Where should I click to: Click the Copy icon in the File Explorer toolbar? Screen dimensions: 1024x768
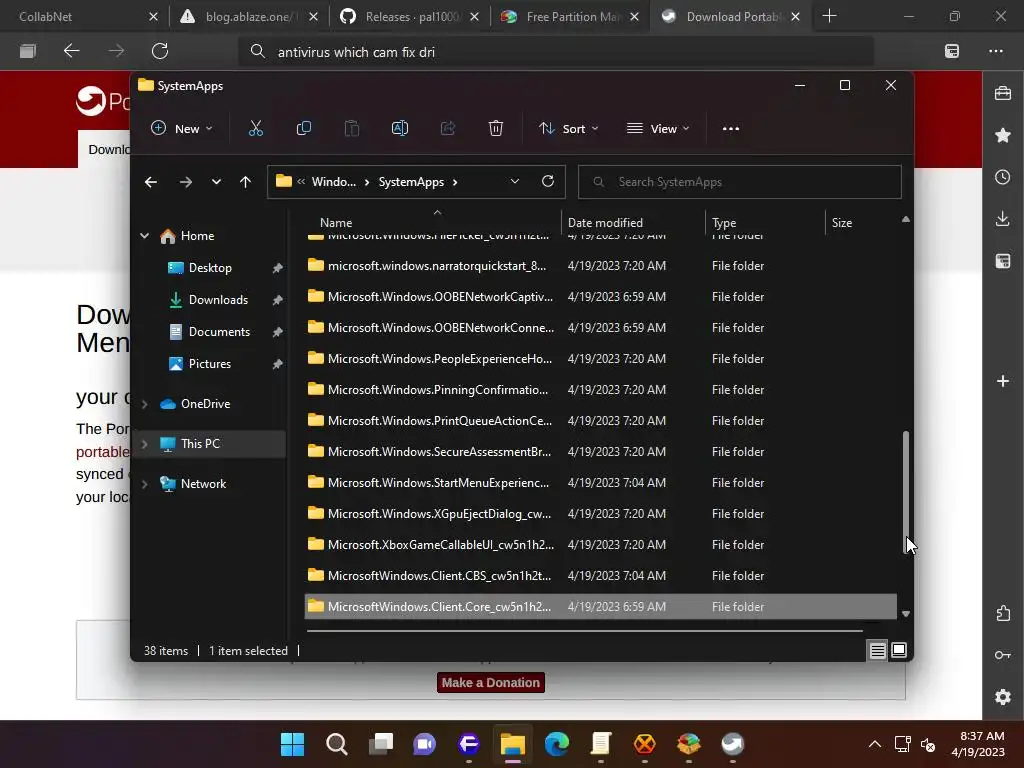304,129
